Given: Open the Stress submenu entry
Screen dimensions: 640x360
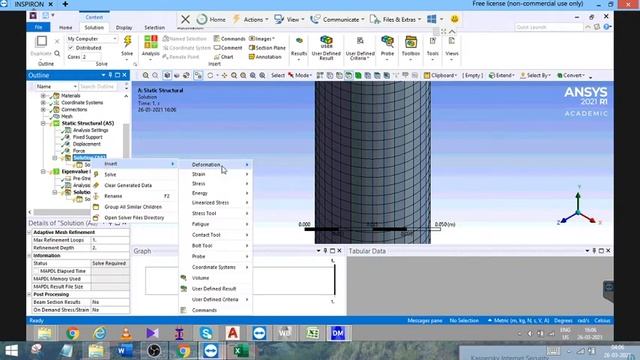Looking at the screenshot, I should coord(215,184).
